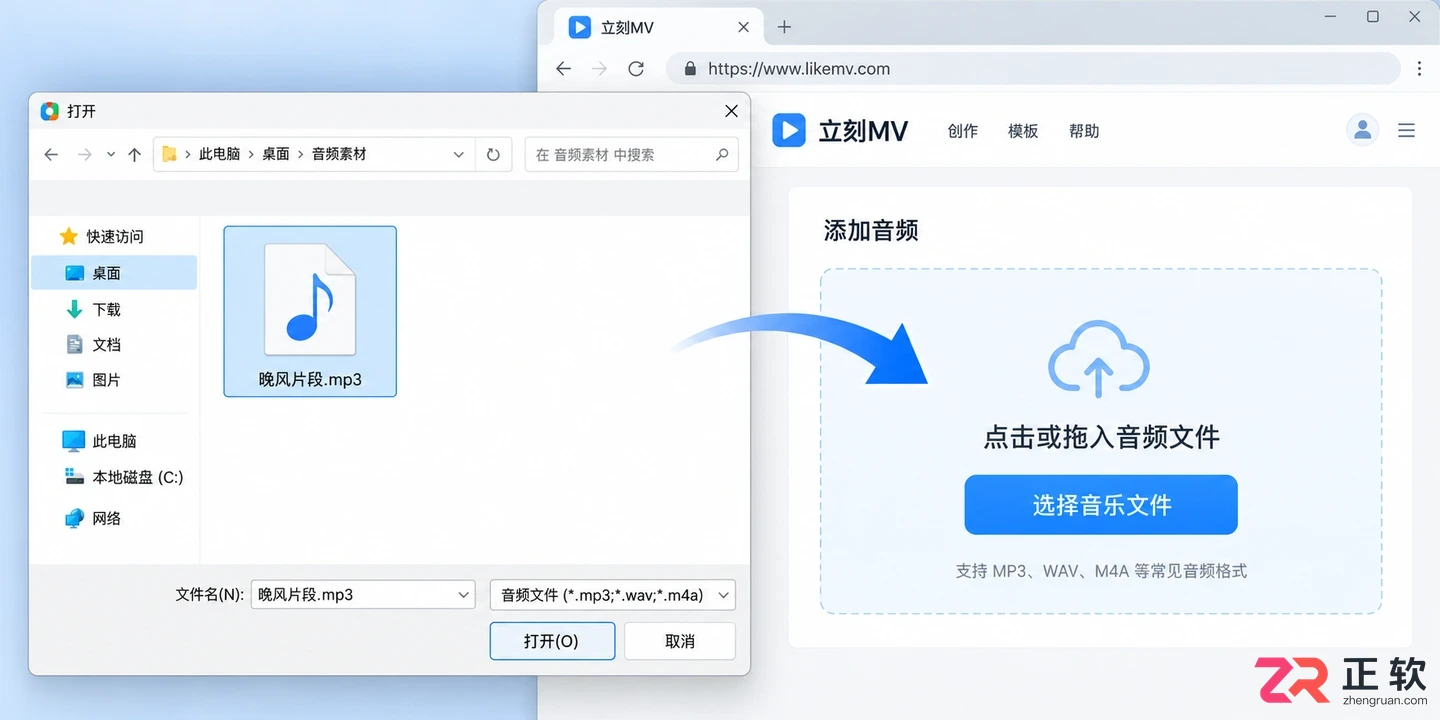The height and width of the screenshot is (720, 1440).
Task: Click the 文件名 input field
Action: click(x=363, y=595)
